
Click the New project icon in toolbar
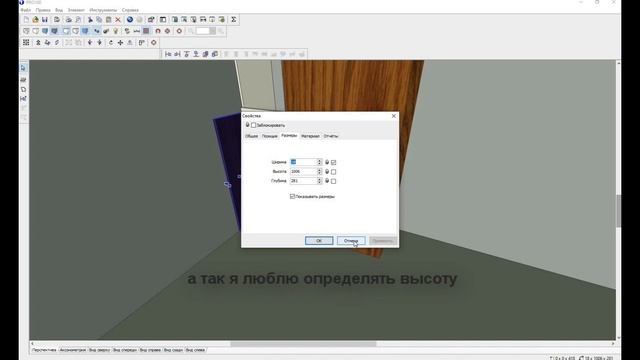26,20
